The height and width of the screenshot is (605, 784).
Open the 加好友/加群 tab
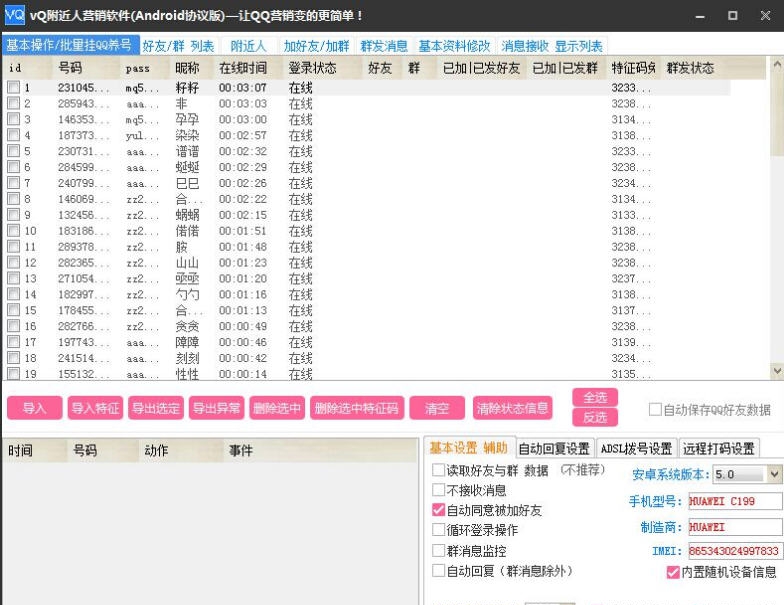[x=316, y=46]
